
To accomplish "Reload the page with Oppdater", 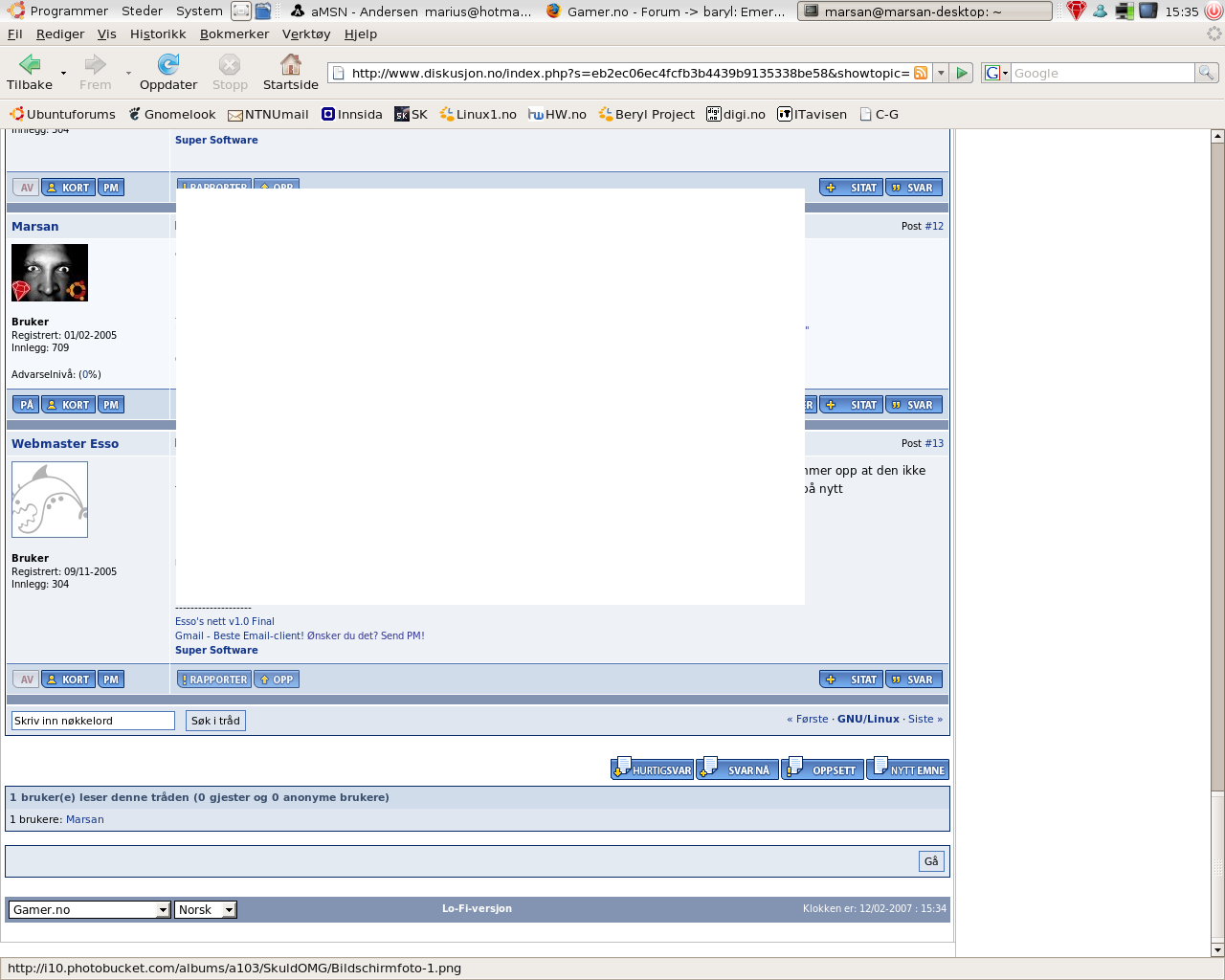I will click(168, 73).
